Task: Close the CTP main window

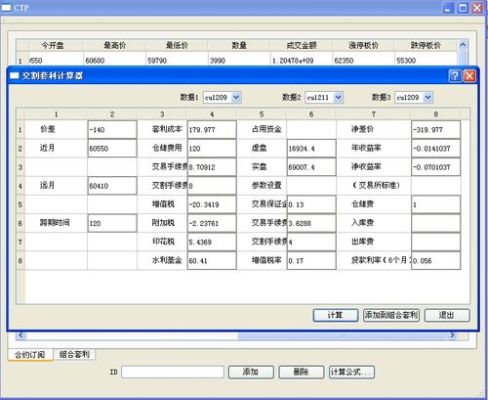Action: (477, 8)
